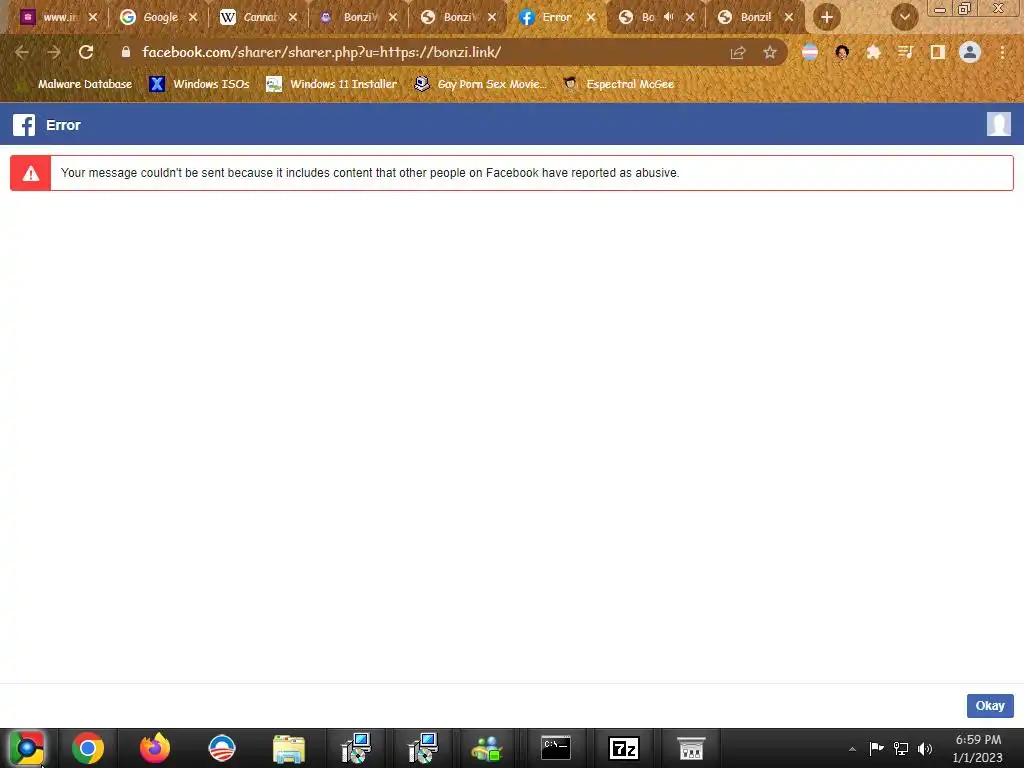Open the Messenger people icon on taskbar

pos(488,749)
